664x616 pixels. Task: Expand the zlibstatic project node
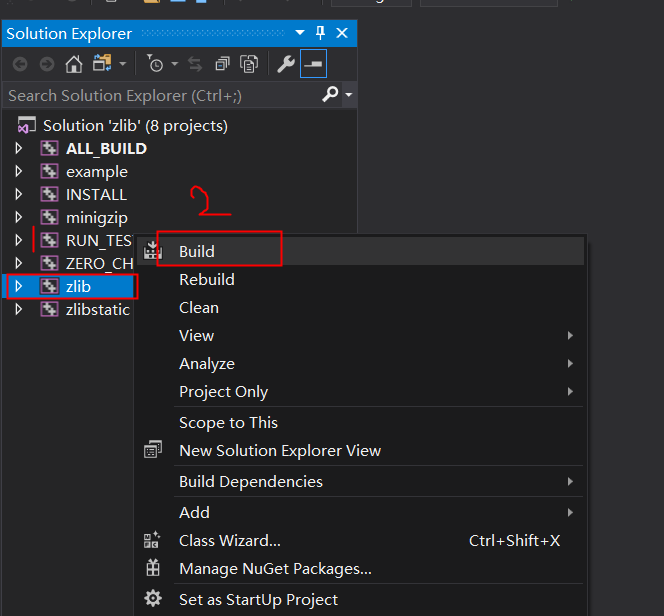pyautogui.click(x=19, y=309)
